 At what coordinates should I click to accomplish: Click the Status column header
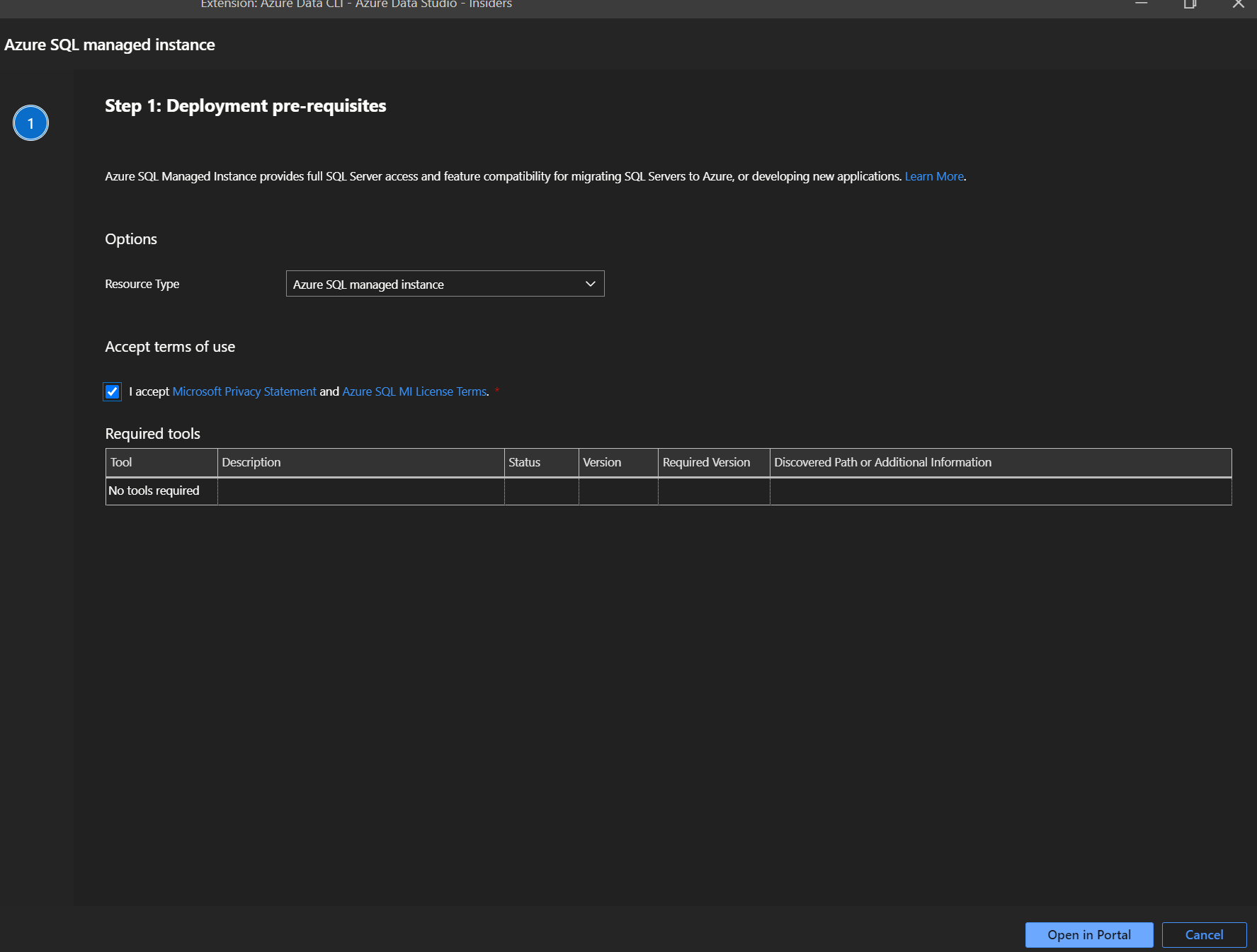(x=524, y=462)
